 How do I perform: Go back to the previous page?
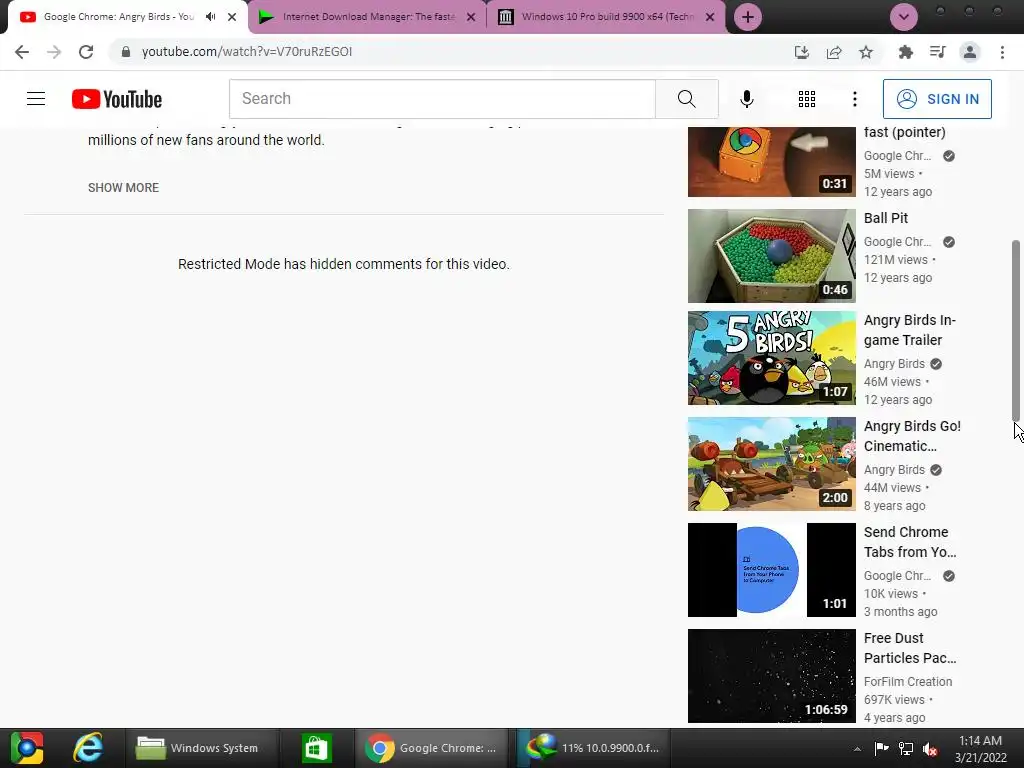(x=22, y=52)
